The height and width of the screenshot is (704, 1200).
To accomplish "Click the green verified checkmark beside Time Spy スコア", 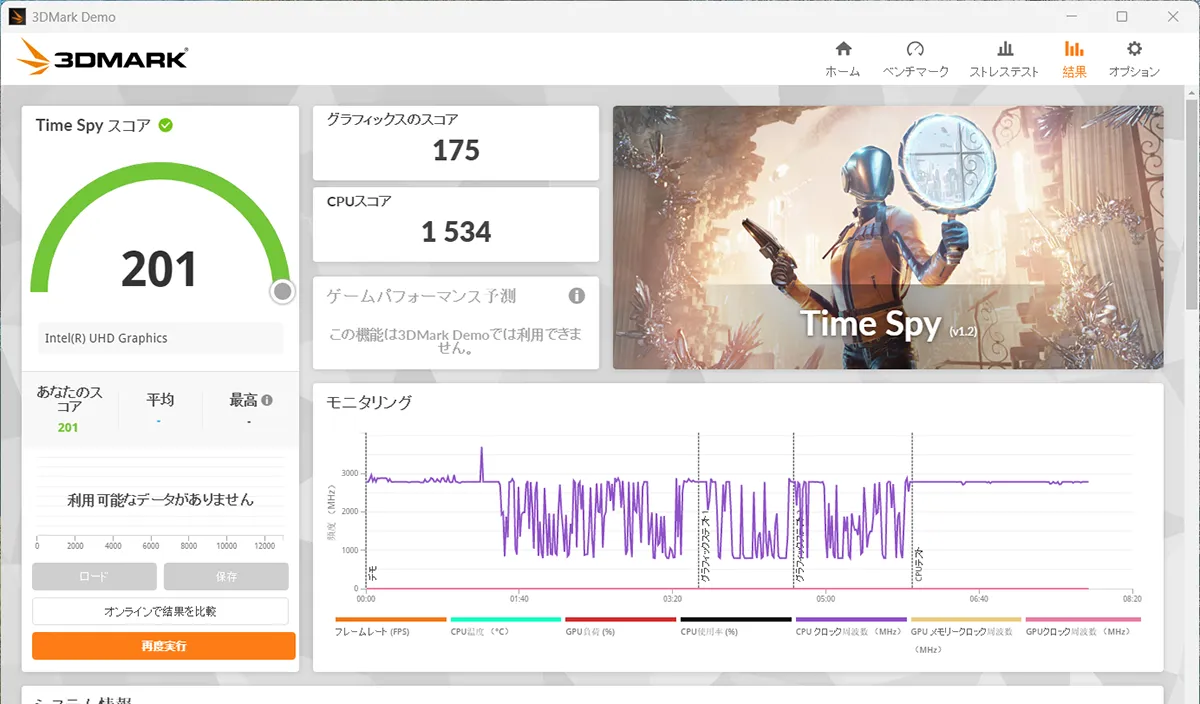I will tap(166, 125).
